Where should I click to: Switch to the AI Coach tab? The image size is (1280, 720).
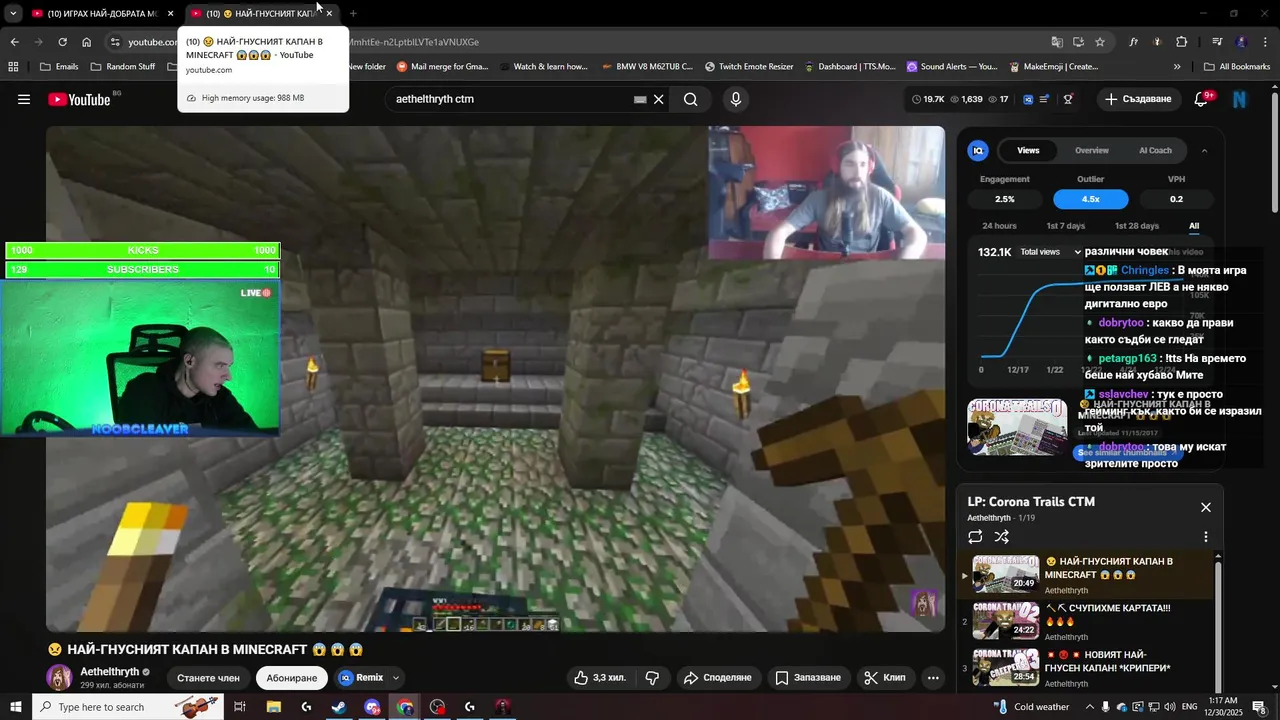click(1155, 151)
